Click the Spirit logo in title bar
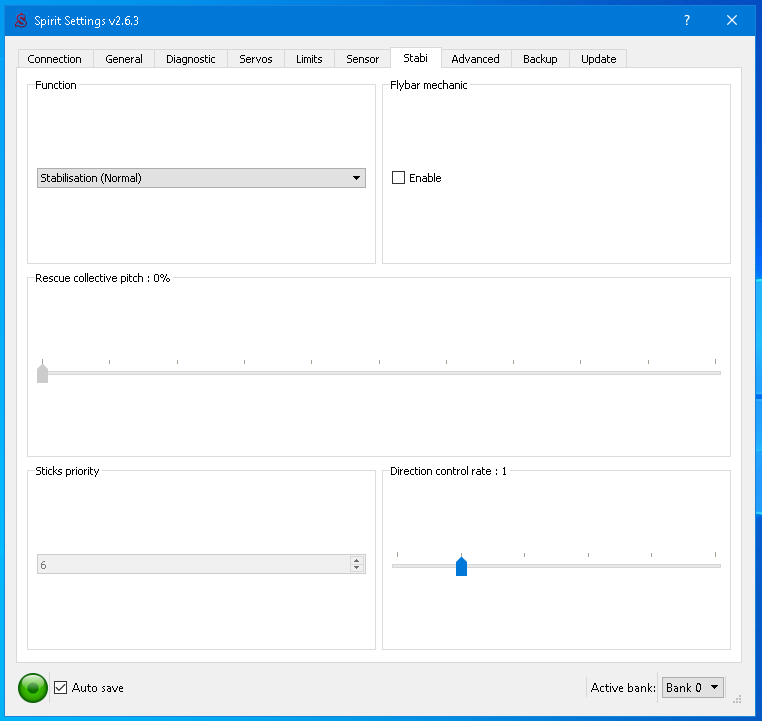 click(x=21, y=21)
